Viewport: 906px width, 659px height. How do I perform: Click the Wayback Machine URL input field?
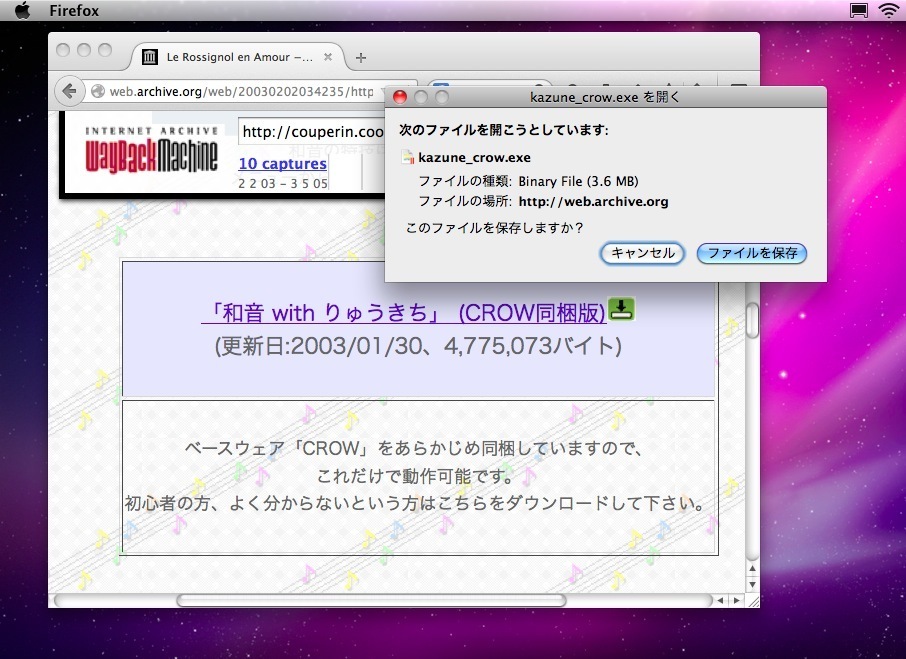pyautogui.click(x=312, y=132)
